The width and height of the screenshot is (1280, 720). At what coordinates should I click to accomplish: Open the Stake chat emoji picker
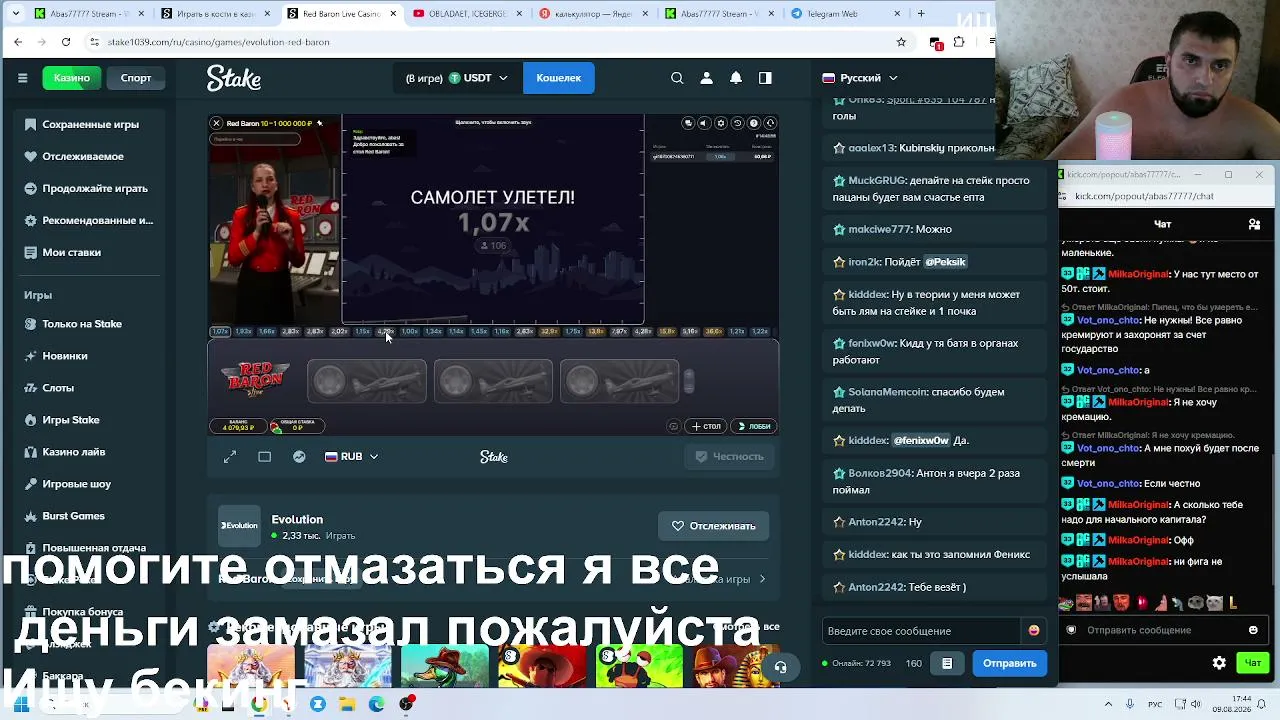[1034, 631]
